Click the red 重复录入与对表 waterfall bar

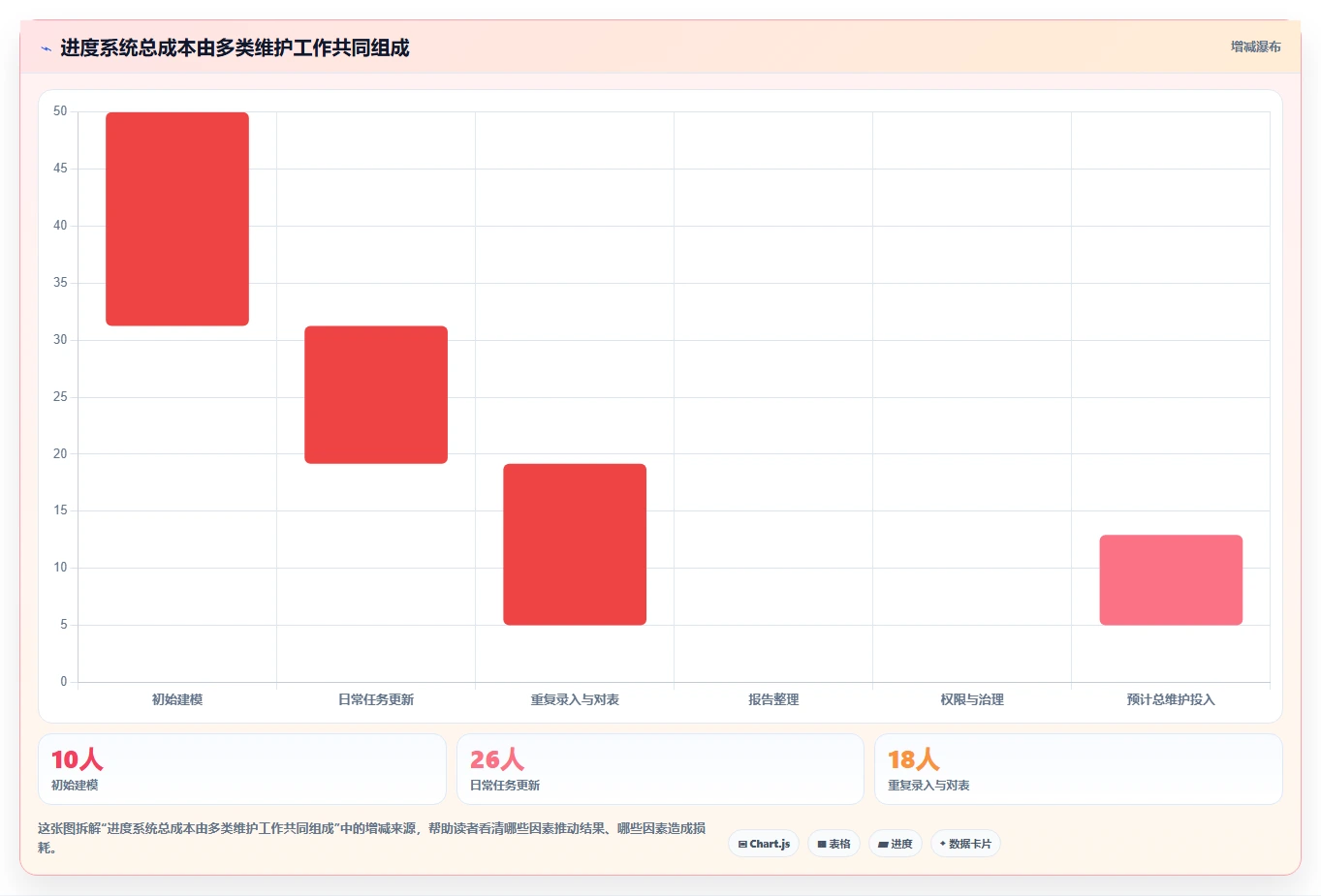[575, 544]
